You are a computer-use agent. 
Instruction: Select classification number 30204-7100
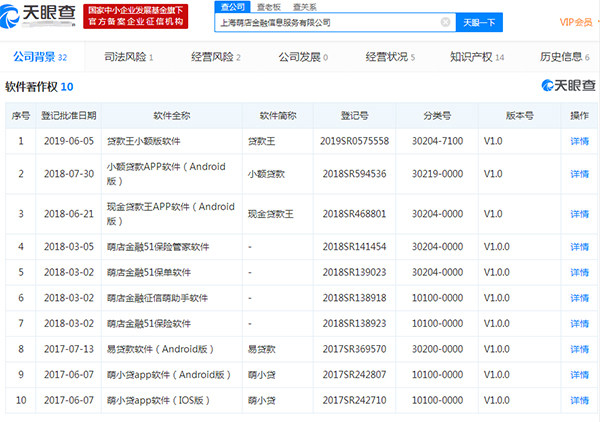437,141
